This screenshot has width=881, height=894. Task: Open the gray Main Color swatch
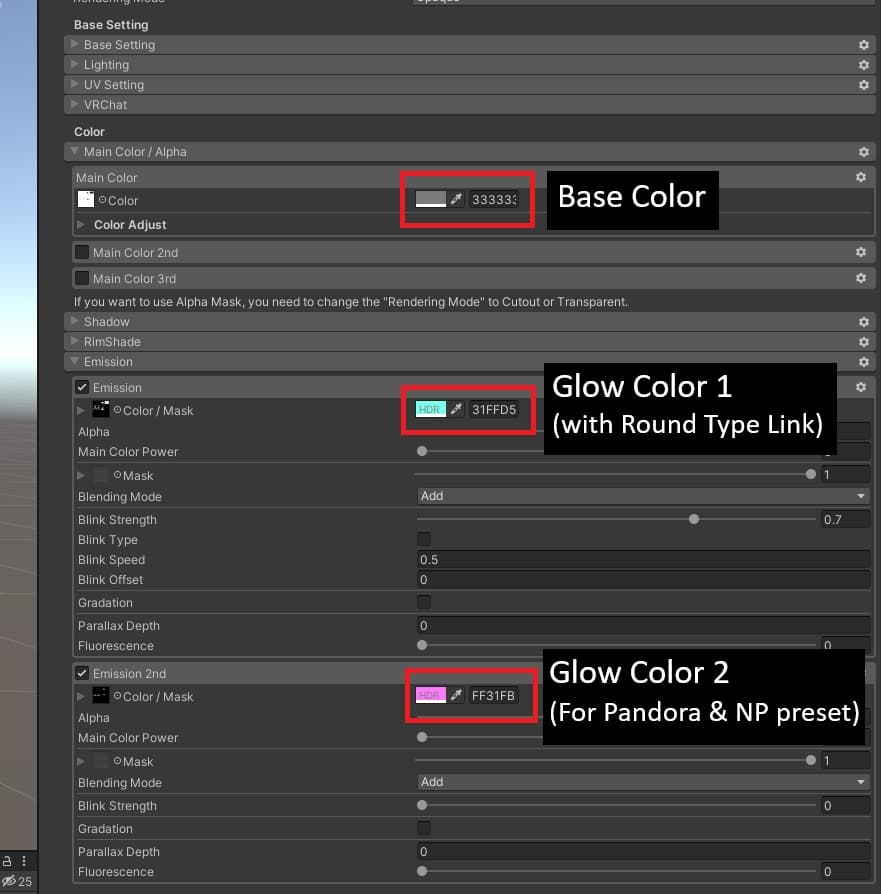431,199
